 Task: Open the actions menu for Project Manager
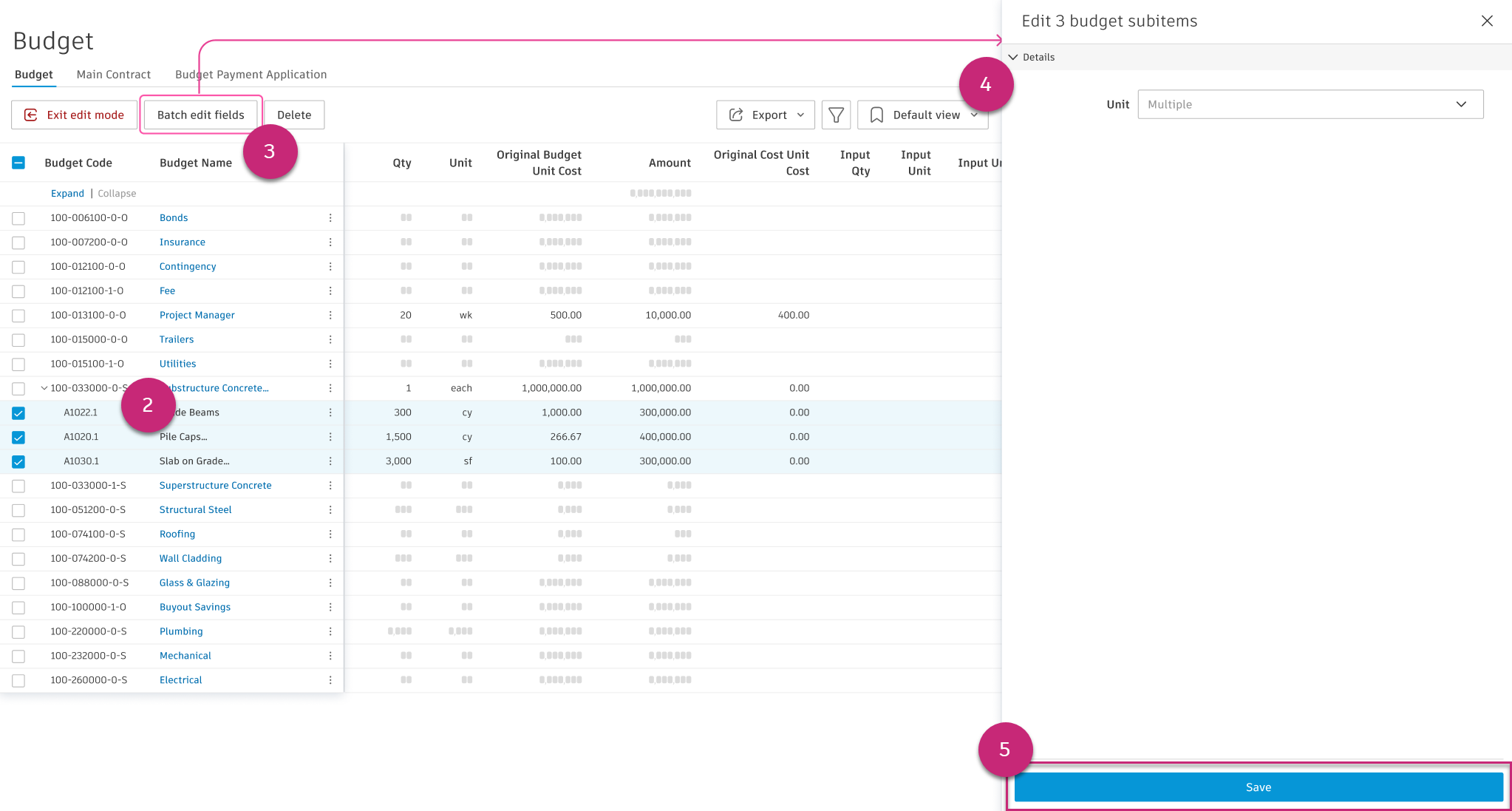click(x=330, y=315)
